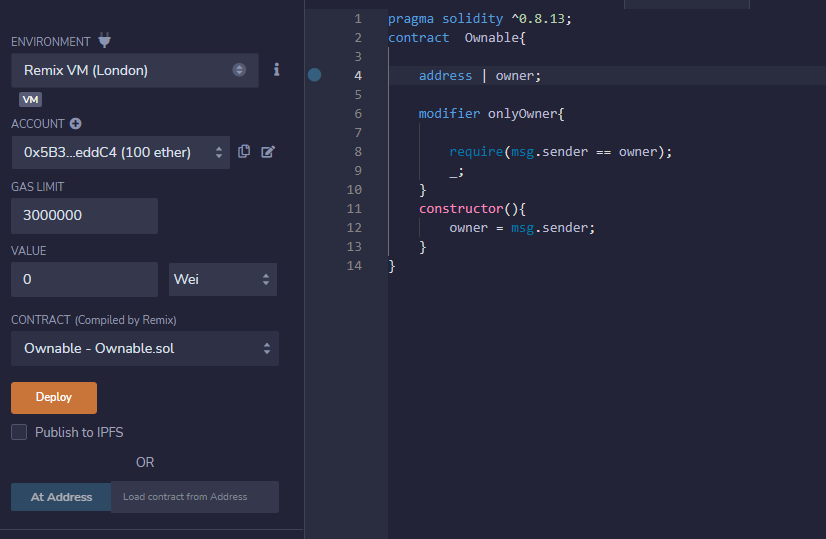Toggle the breakpoint dot on line 4
Image resolution: width=826 pixels, height=539 pixels.
coord(314,75)
